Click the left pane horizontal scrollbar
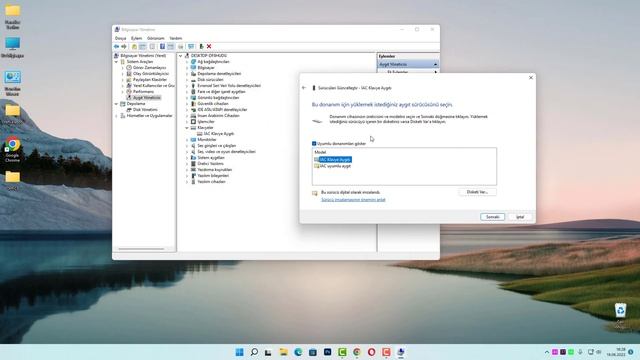The height and width of the screenshot is (360, 640). coord(141,249)
